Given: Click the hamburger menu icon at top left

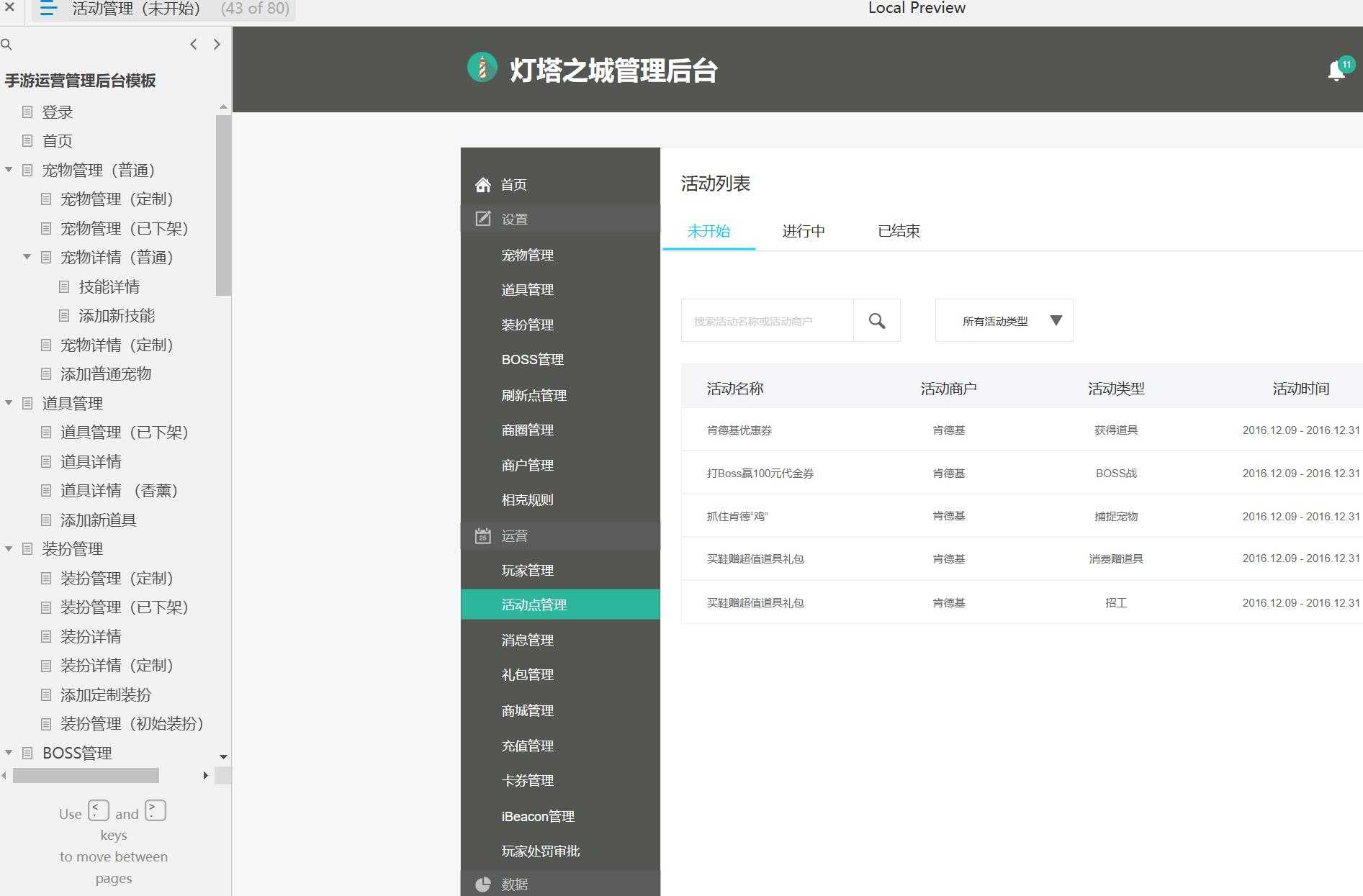Looking at the screenshot, I should (x=48, y=9).
